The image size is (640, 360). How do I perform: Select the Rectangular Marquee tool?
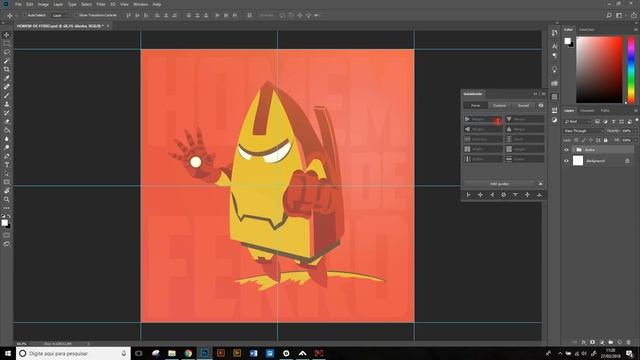click(x=7, y=44)
